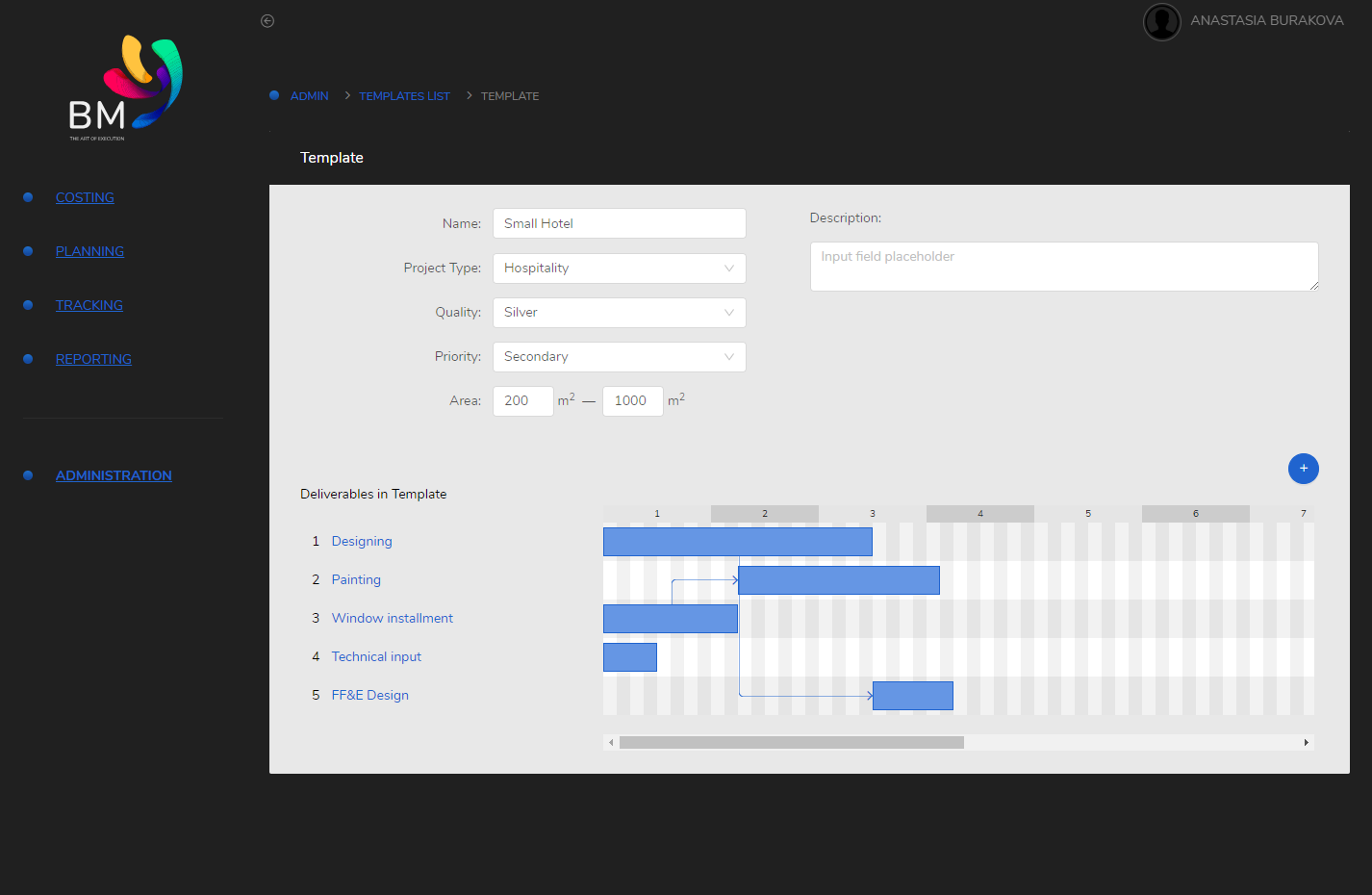The height and width of the screenshot is (895, 1372).
Task: Click inside the Description placeholder field
Action: tap(1064, 266)
